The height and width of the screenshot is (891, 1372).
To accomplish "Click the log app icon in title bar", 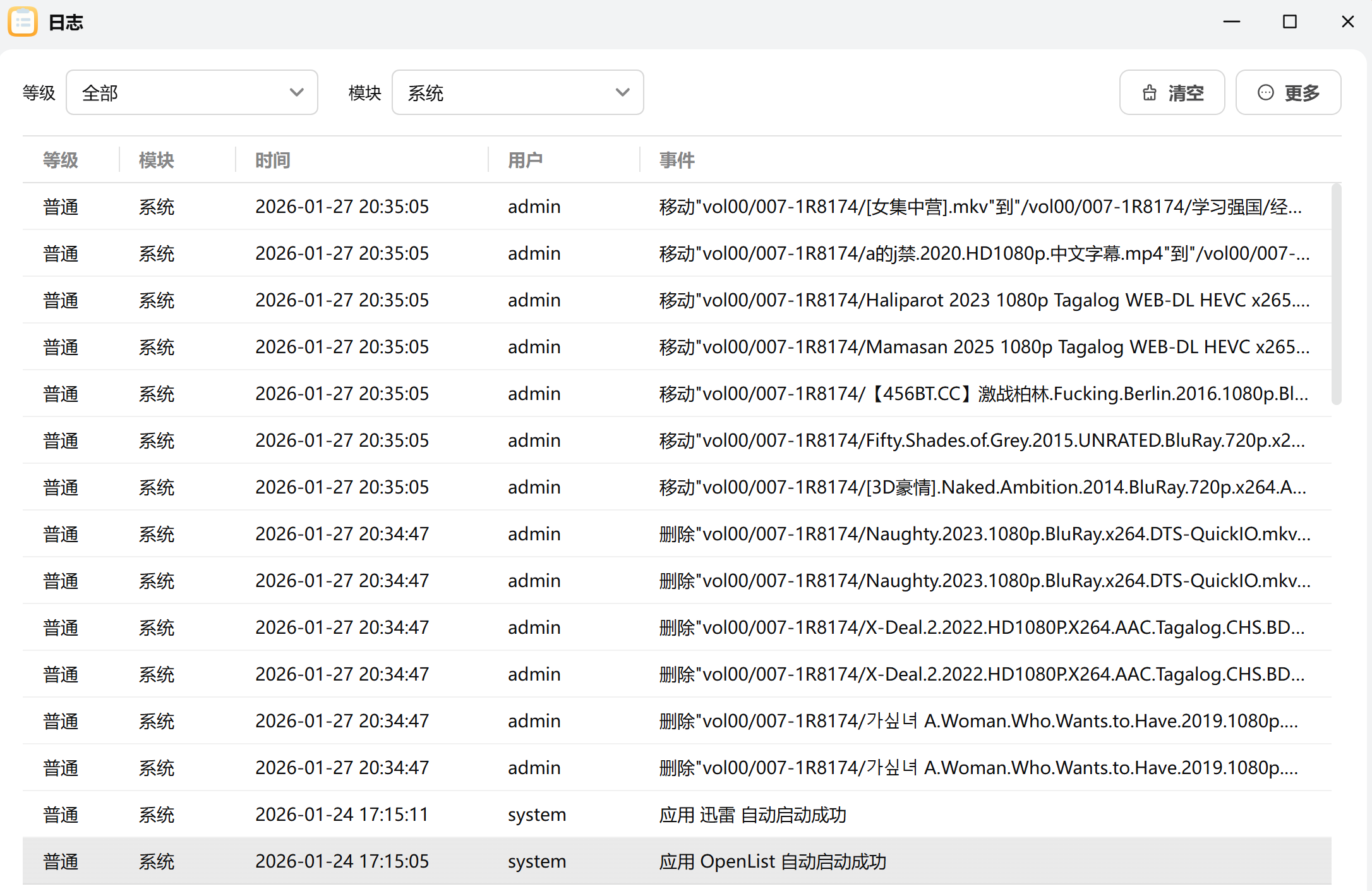I will pyautogui.click(x=23, y=22).
